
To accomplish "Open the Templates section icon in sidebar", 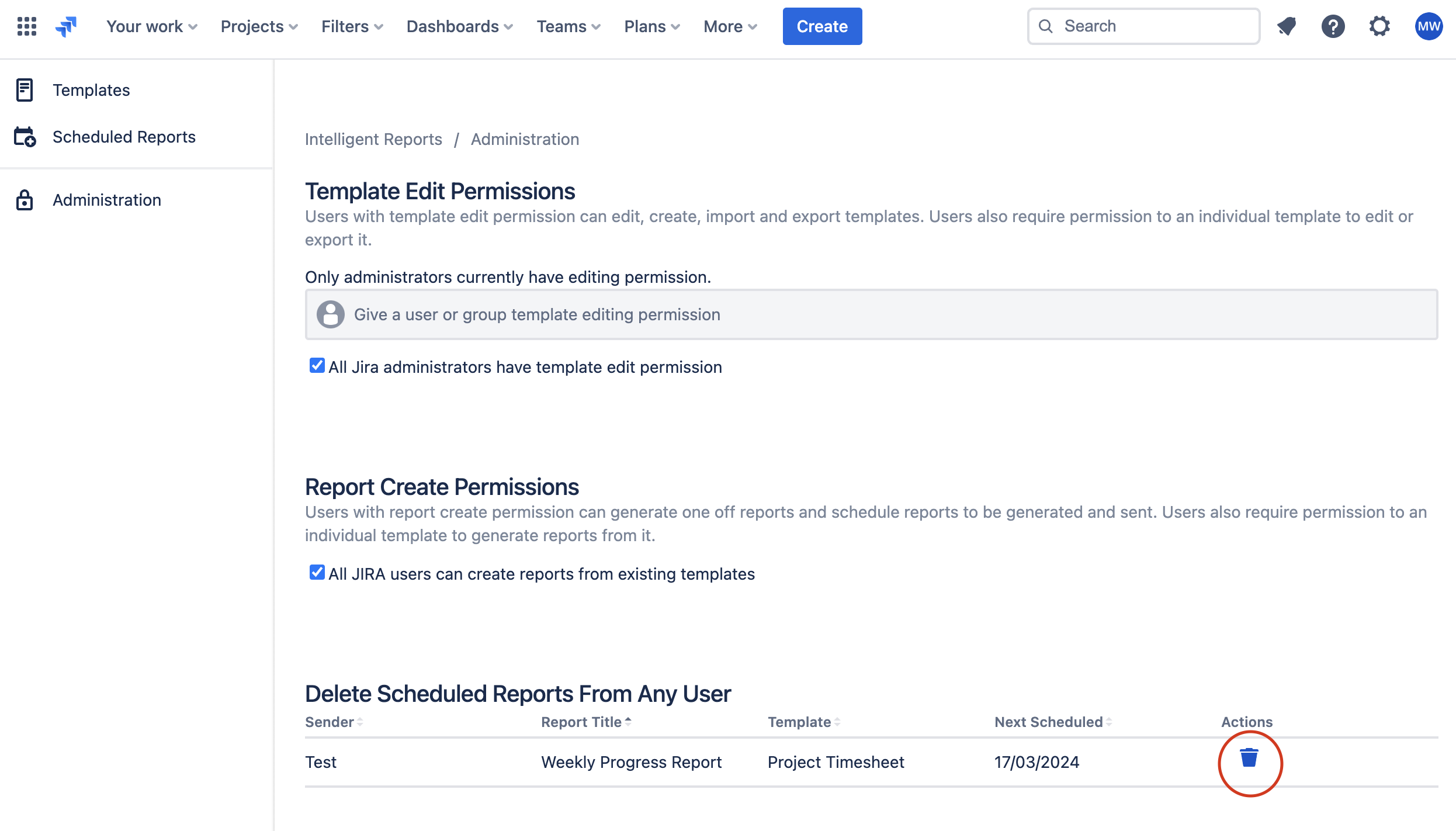I will (x=25, y=89).
